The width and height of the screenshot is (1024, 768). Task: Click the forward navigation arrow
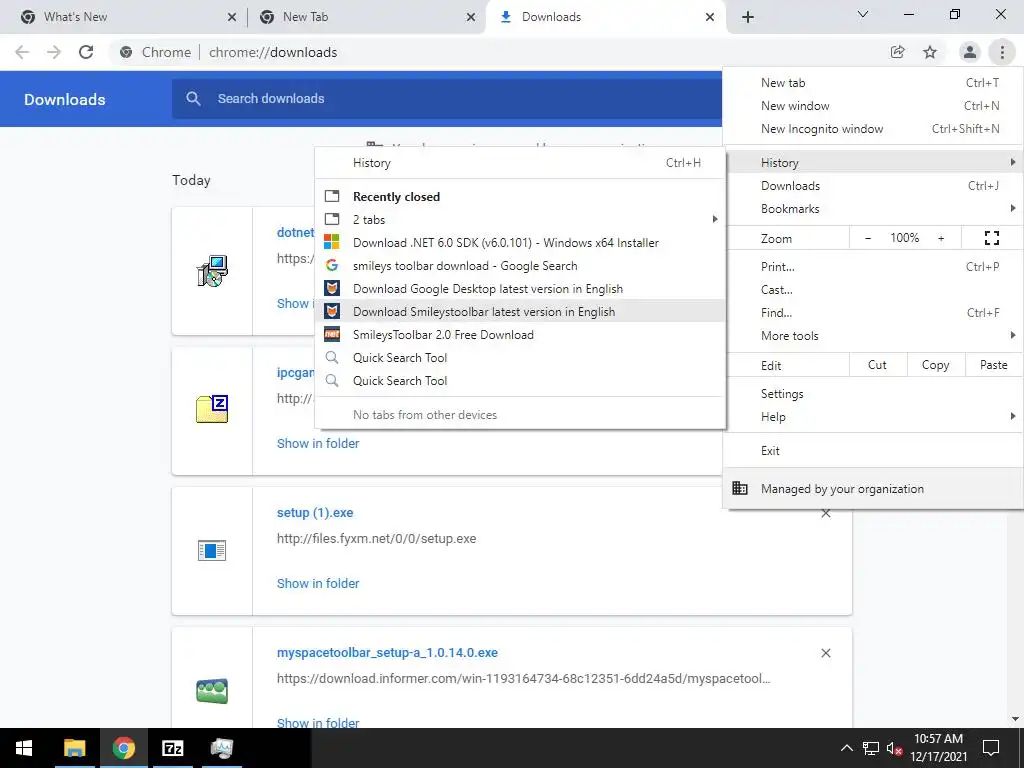[54, 52]
